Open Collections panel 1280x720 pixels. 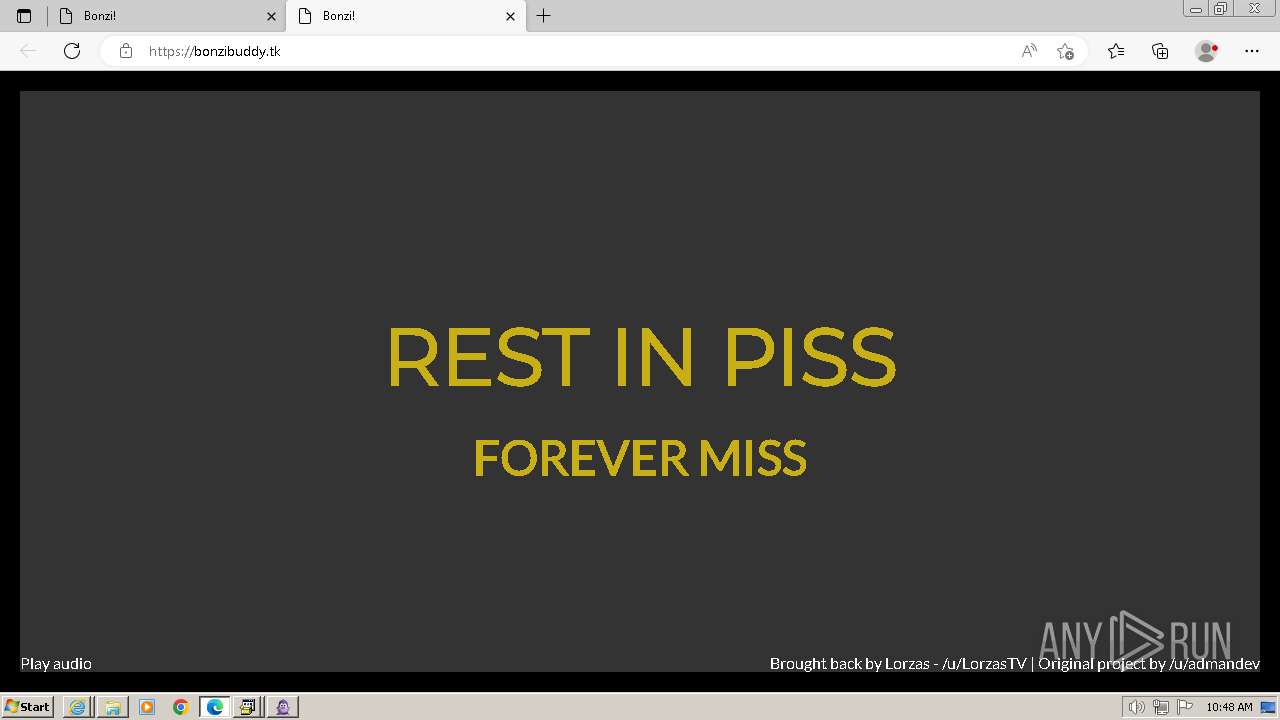[1160, 51]
